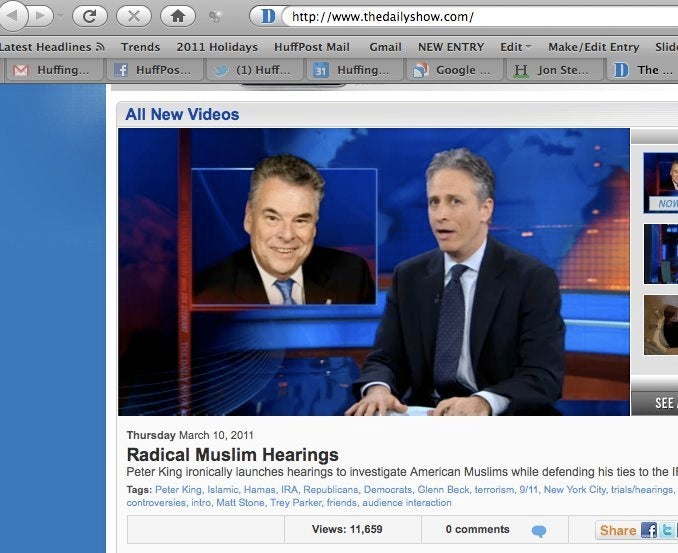Click the orange Share button
678x553 pixels.
pyautogui.click(x=618, y=531)
